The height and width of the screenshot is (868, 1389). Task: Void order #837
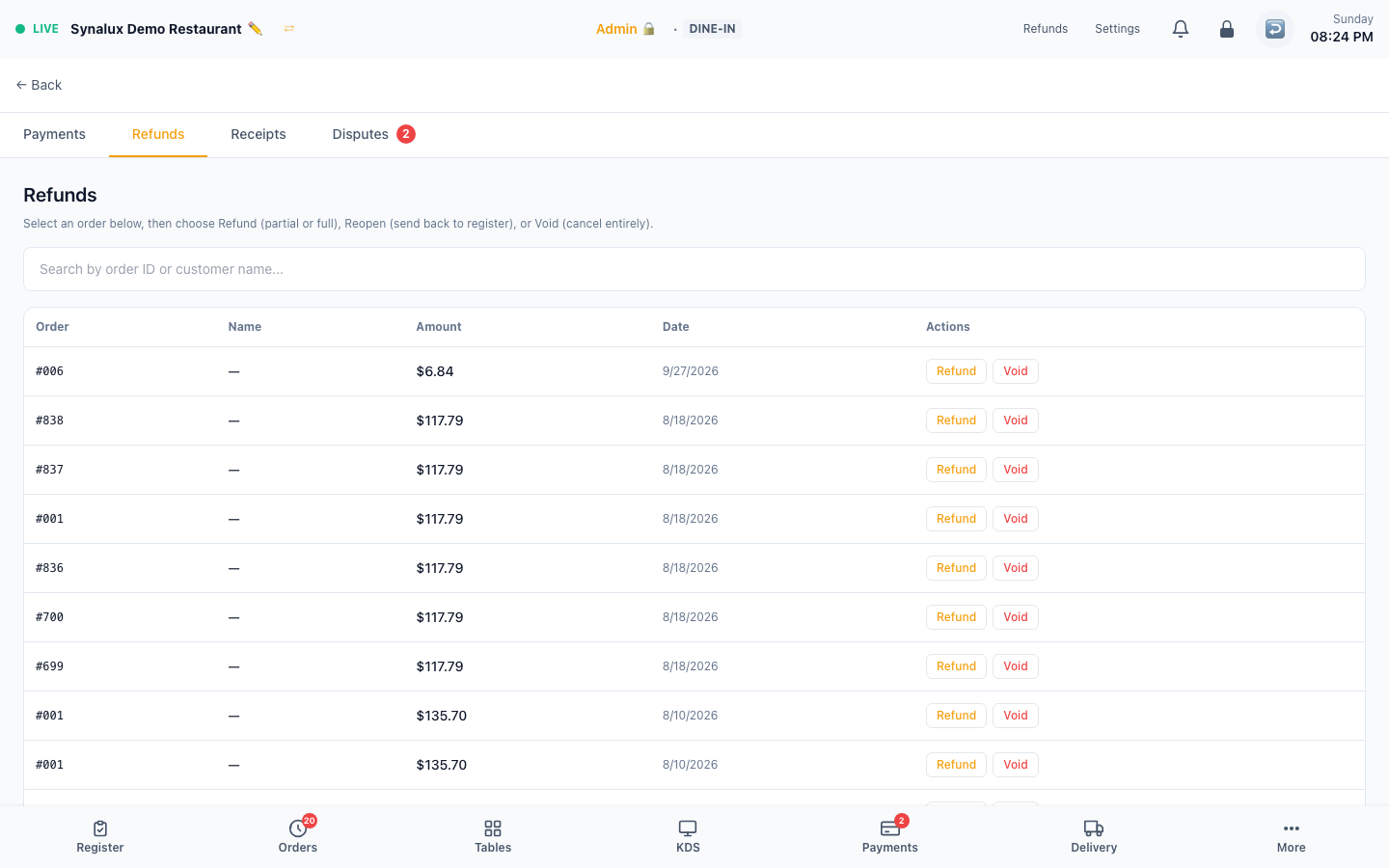(x=1016, y=470)
